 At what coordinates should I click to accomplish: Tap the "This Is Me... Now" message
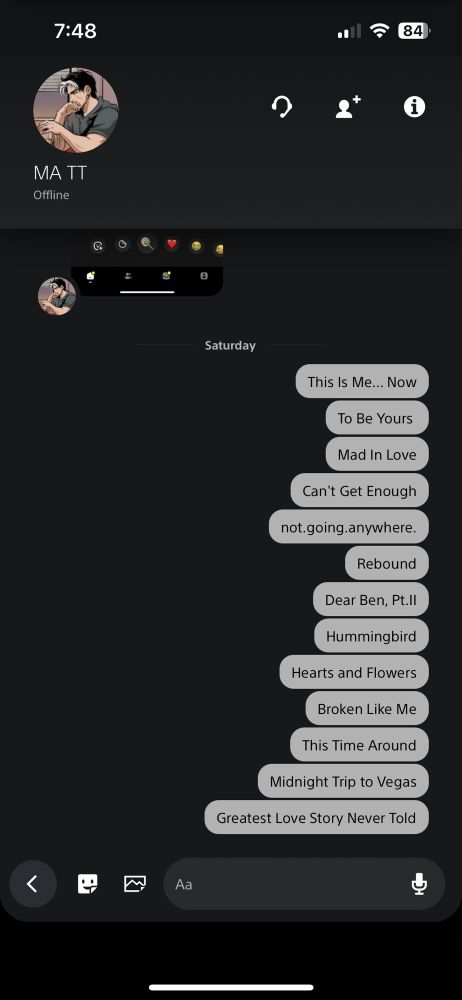(362, 381)
